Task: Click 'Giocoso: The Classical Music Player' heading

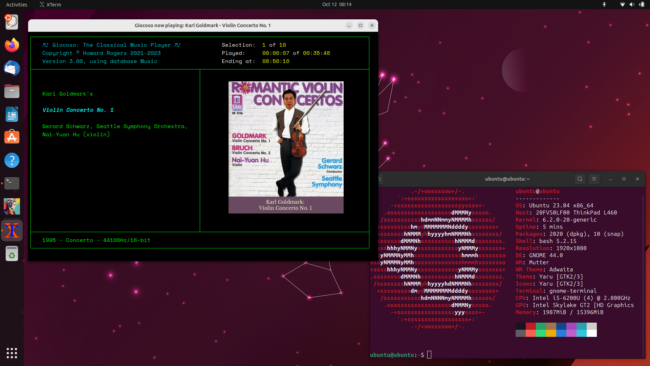Action: click(x=111, y=45)
